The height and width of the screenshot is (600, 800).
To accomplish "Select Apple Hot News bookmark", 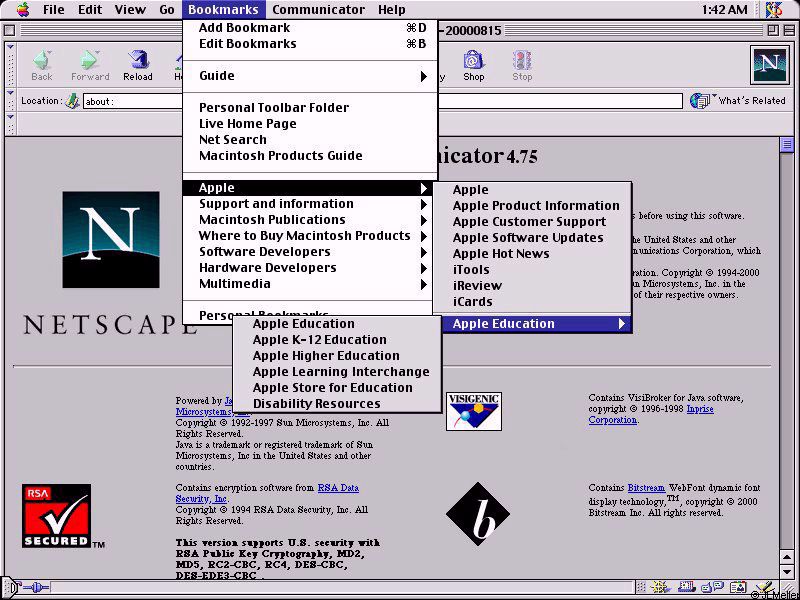I will (533, 254).
